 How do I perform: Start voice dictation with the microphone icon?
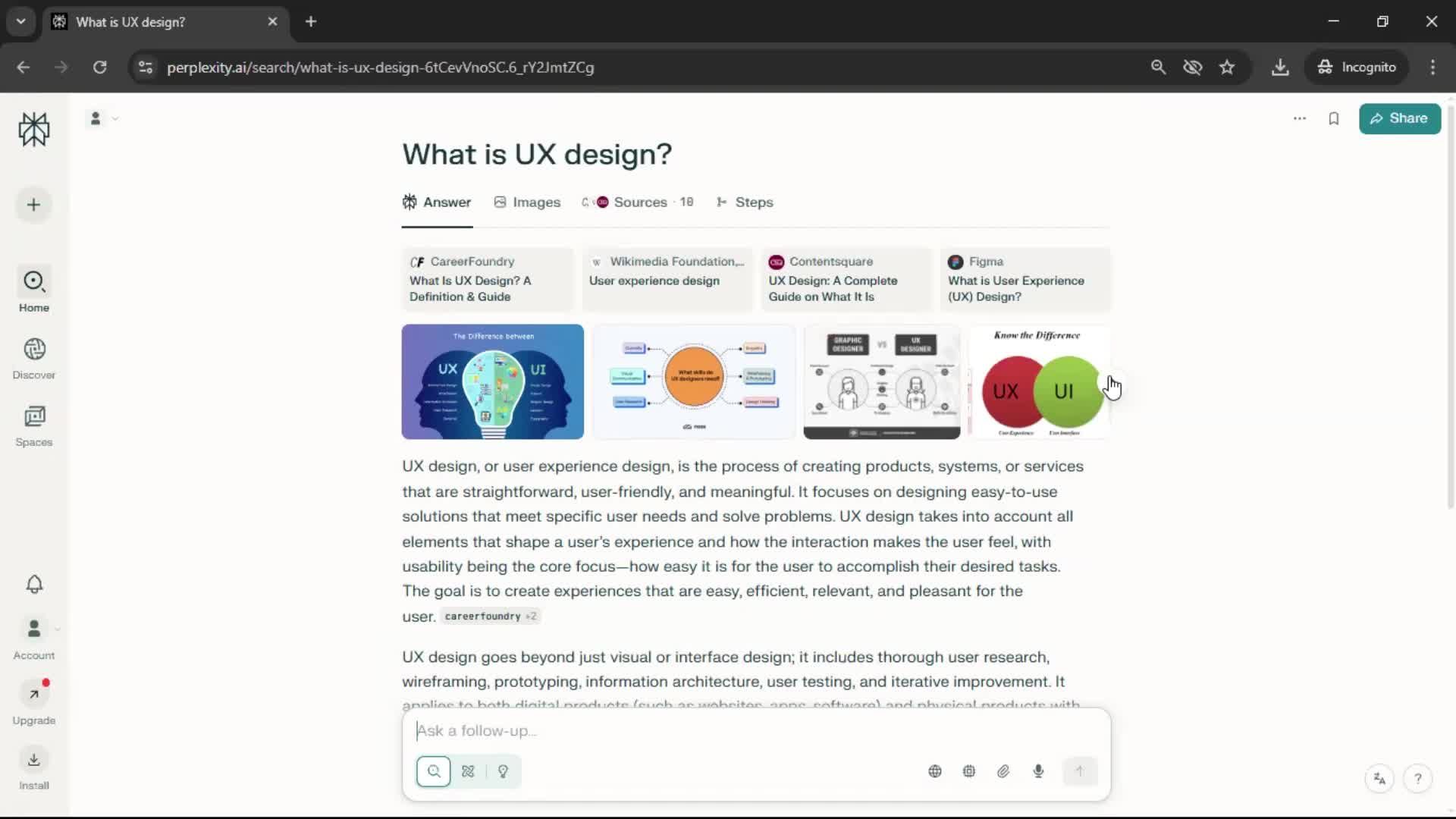[x=1038, y=771]
